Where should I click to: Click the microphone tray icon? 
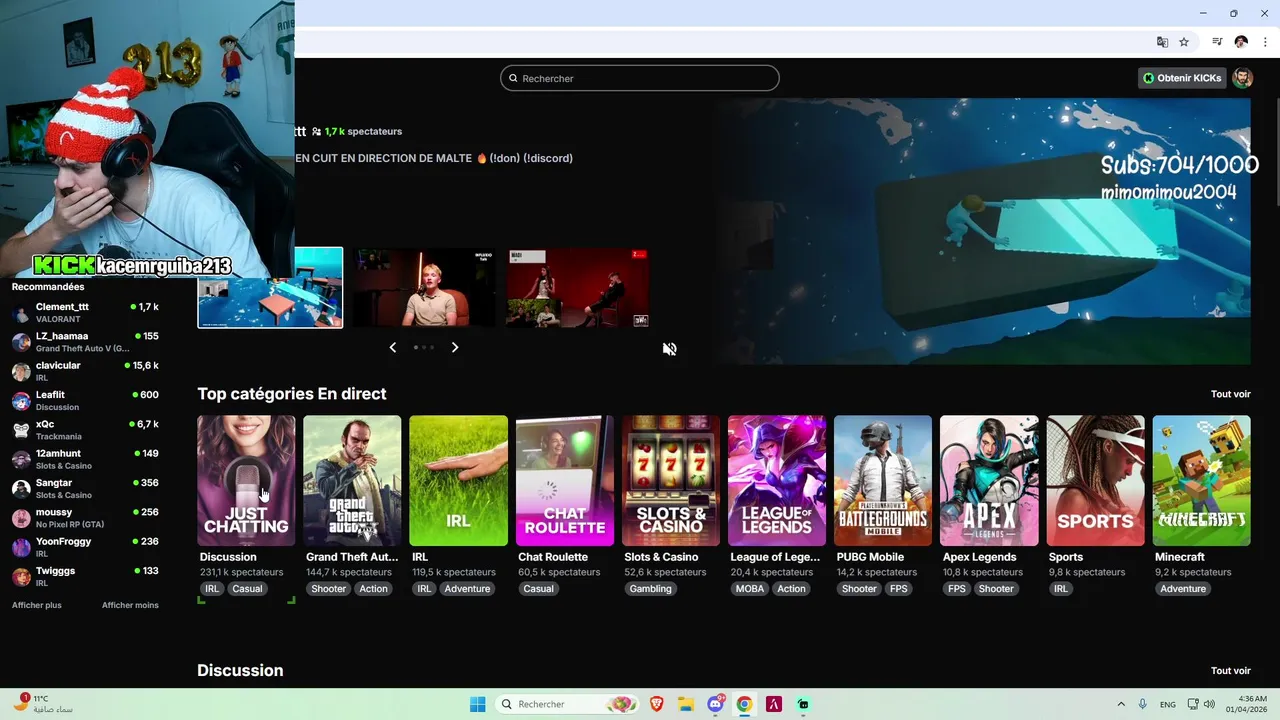(x=1143, y=704)
